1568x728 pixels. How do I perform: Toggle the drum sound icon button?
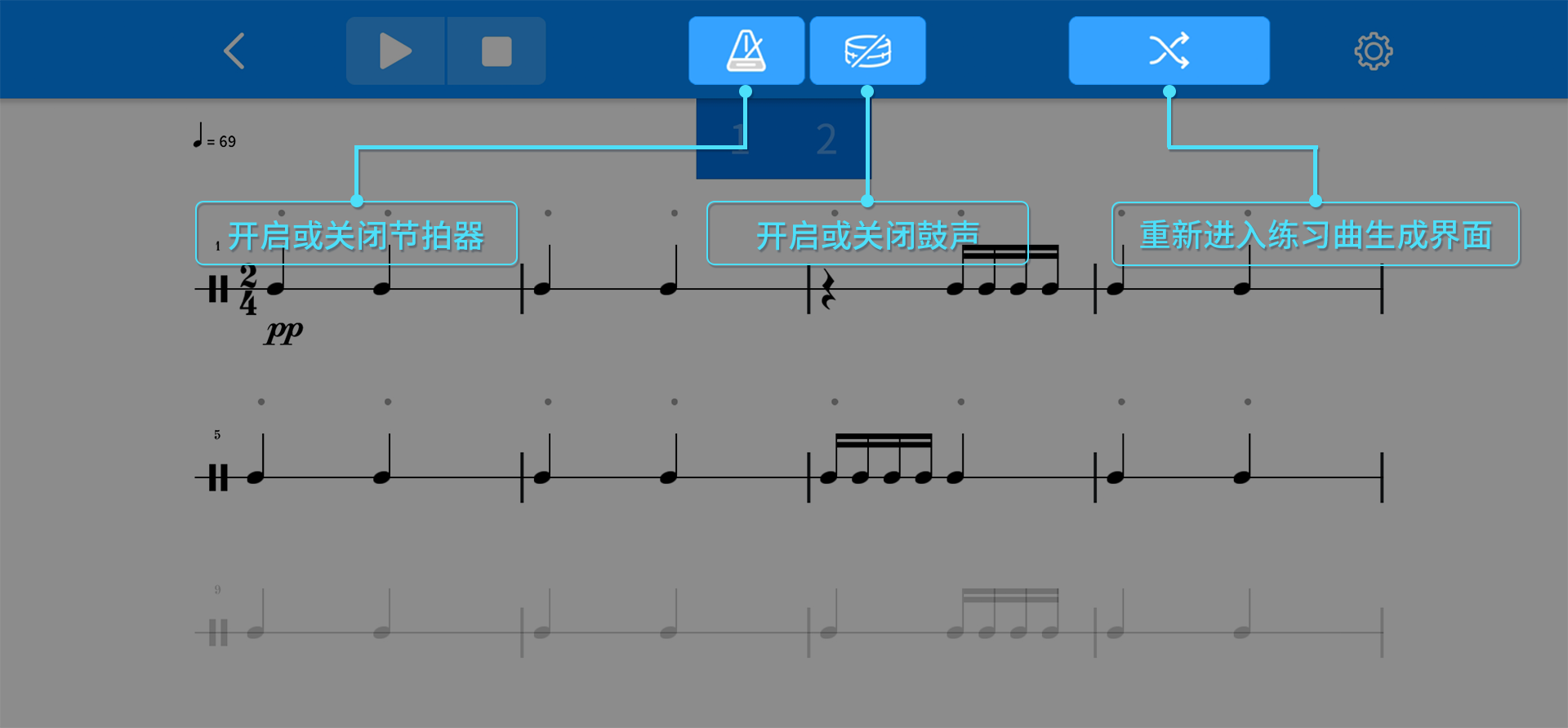[867, 51]
